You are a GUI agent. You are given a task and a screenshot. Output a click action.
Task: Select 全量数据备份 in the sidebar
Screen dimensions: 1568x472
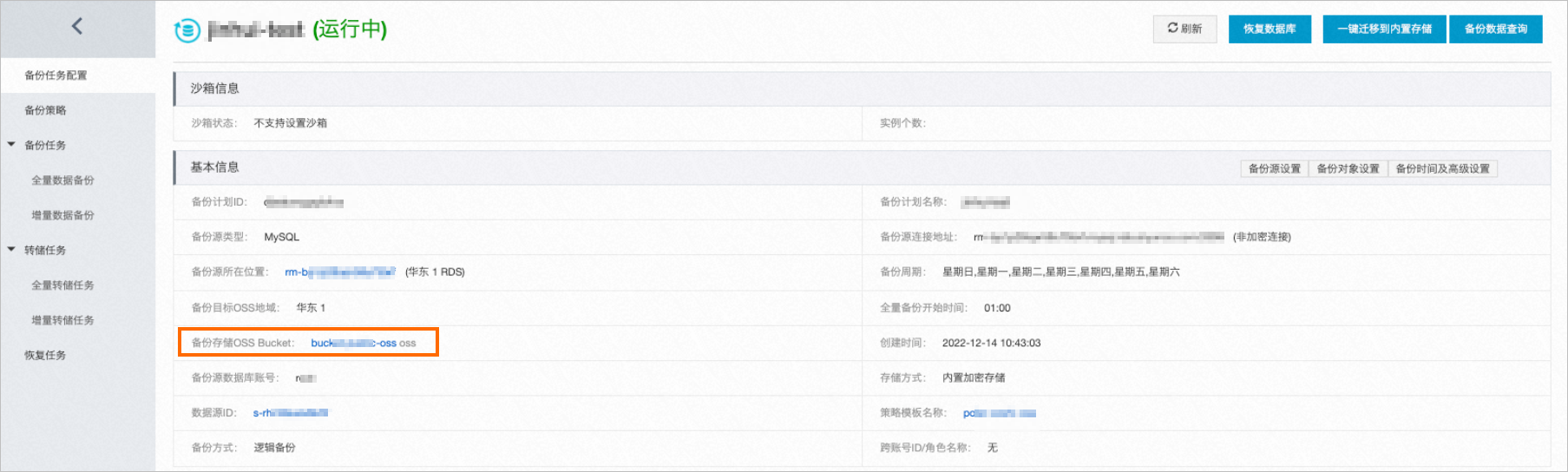[62, 180]
